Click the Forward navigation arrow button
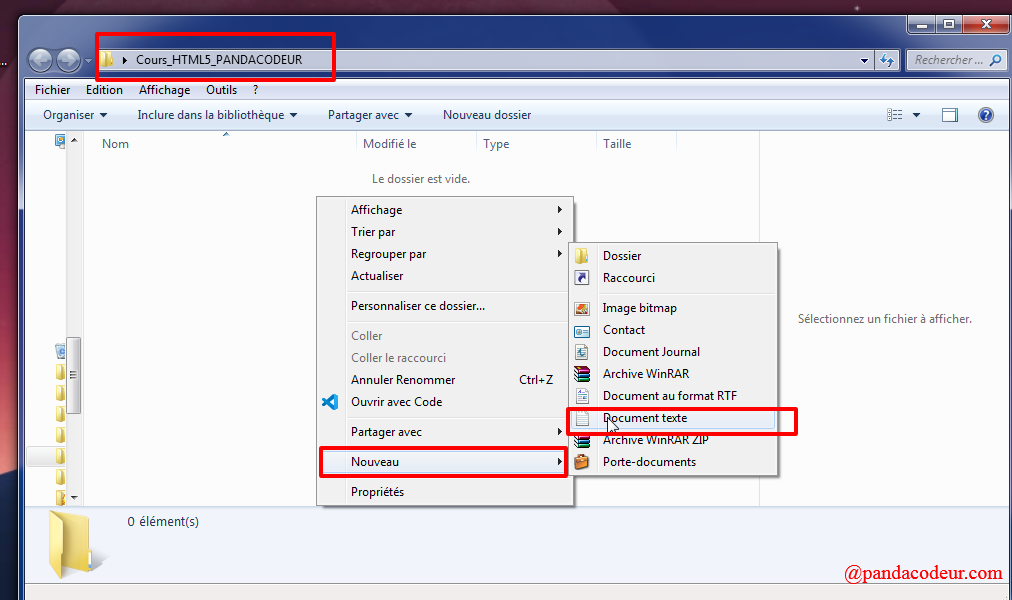Image resolution: width=1012 pixels, height=600 pixels. tap(68, 61)
